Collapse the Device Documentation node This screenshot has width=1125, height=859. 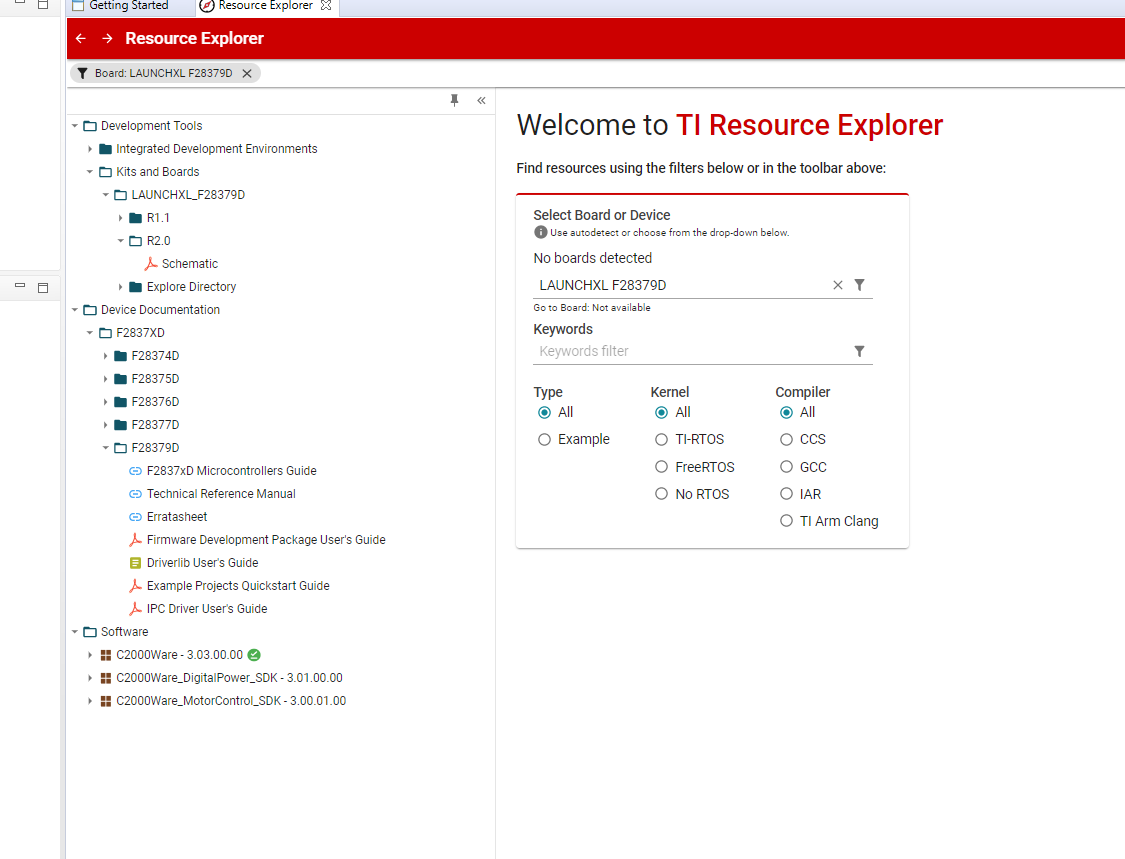coord(75,309)
